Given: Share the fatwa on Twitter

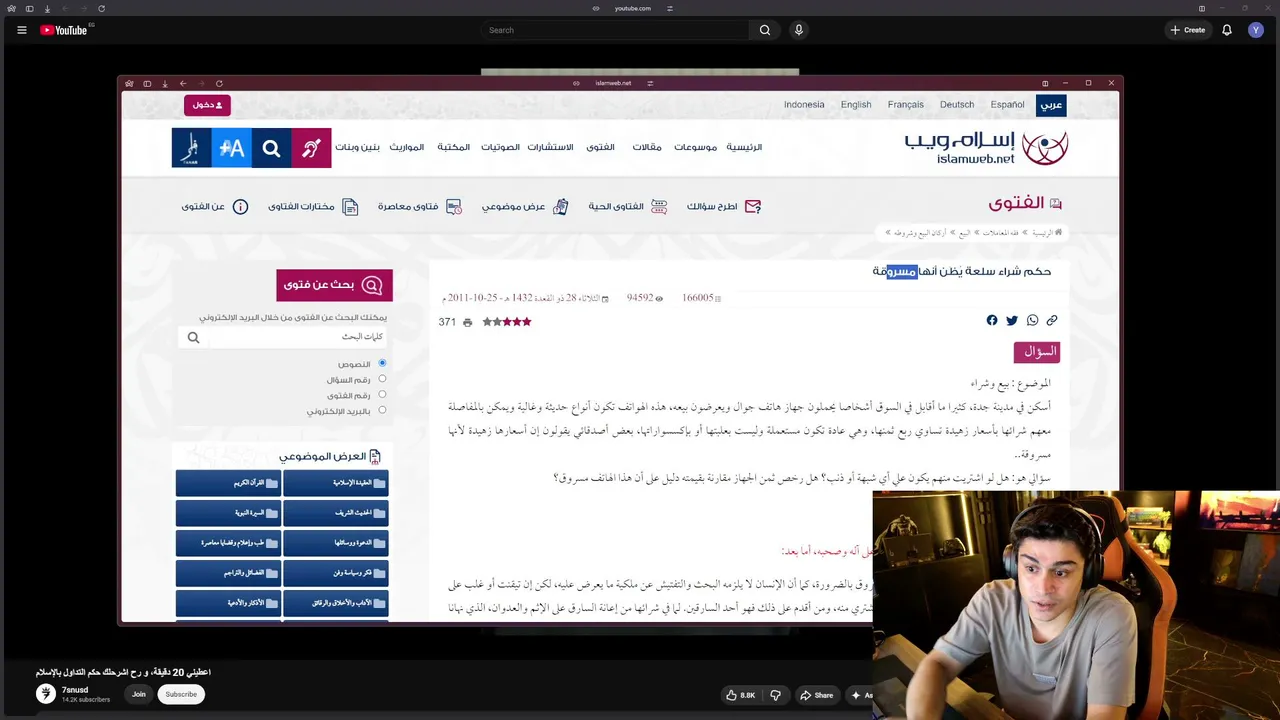Looking at the screenshot, I should (x=1012, y=321).
